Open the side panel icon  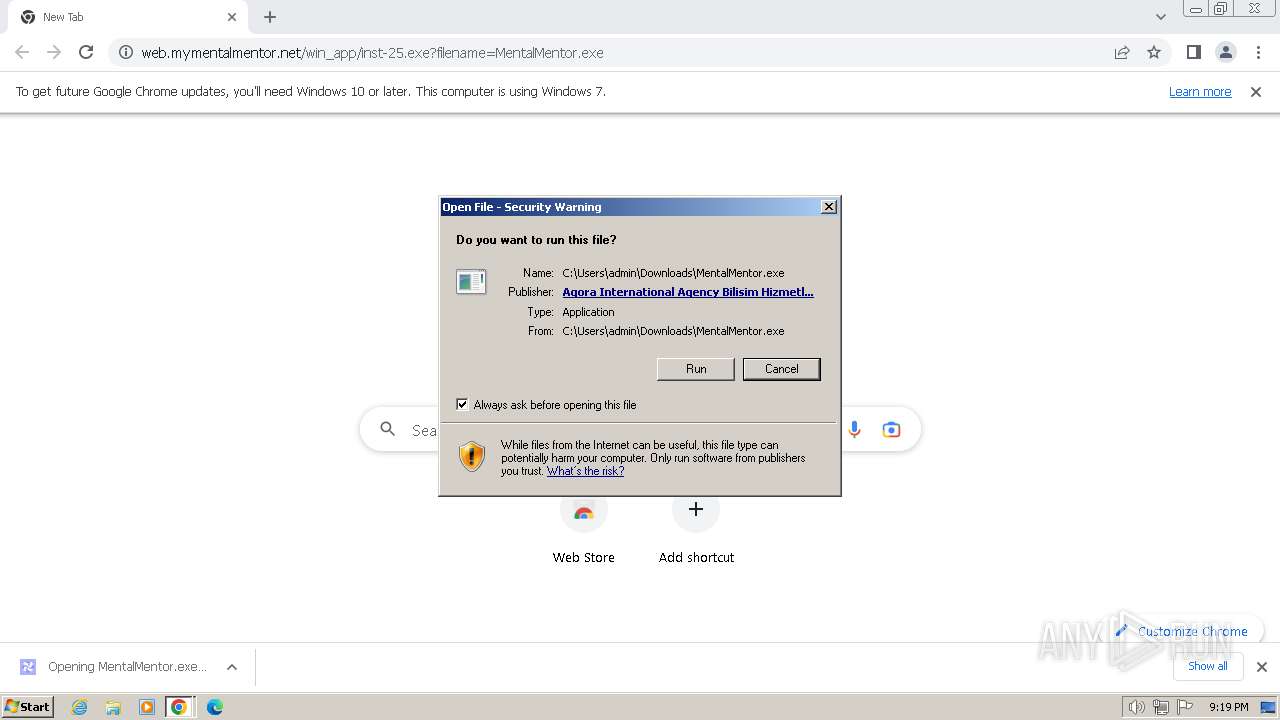pyautogui.click(x=1193, y=52)
